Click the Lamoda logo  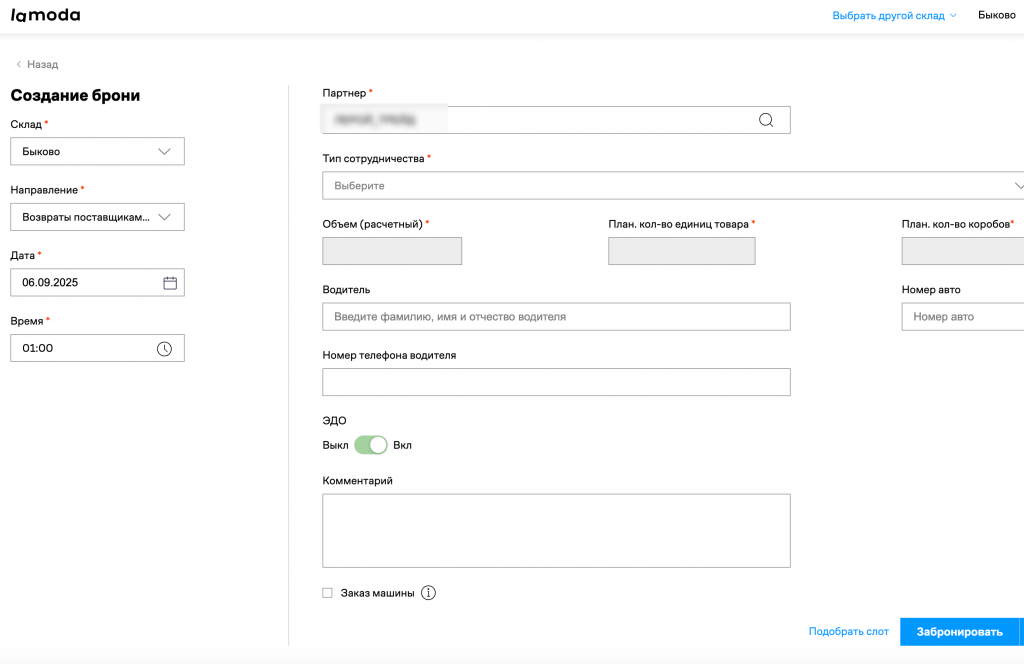pyautogui.click(x=45, y=16)
